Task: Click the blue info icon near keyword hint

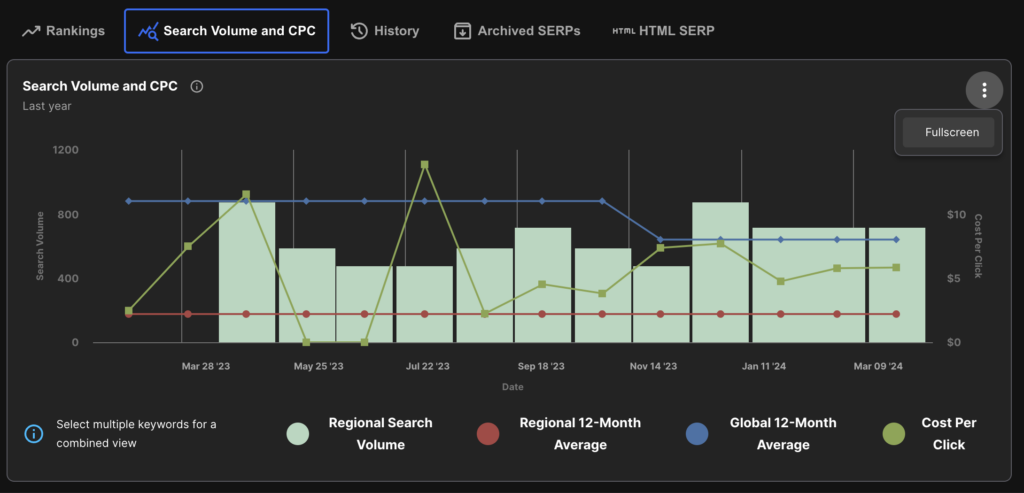Action: [34, 433]
